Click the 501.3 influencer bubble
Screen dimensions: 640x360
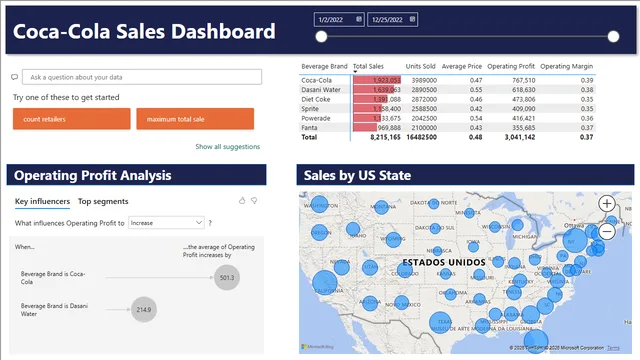pyautogui.click(x=227, y=278)
